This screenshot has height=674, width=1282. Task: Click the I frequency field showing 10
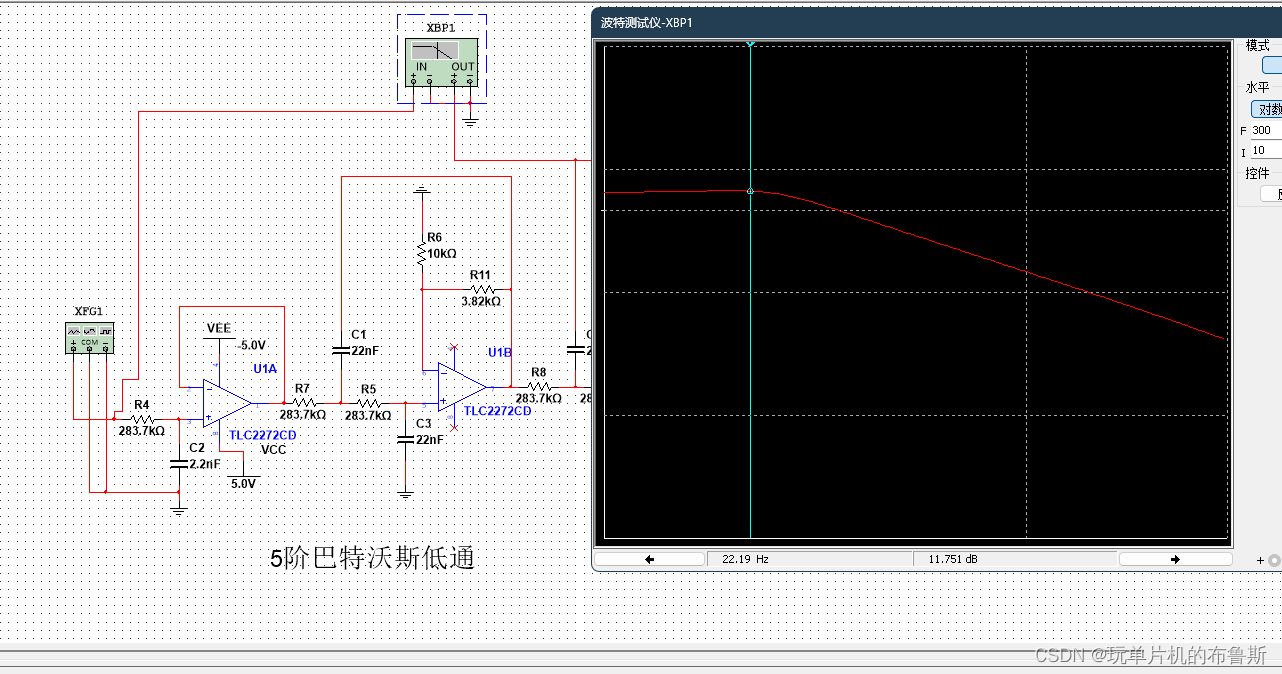(1265, 151)
